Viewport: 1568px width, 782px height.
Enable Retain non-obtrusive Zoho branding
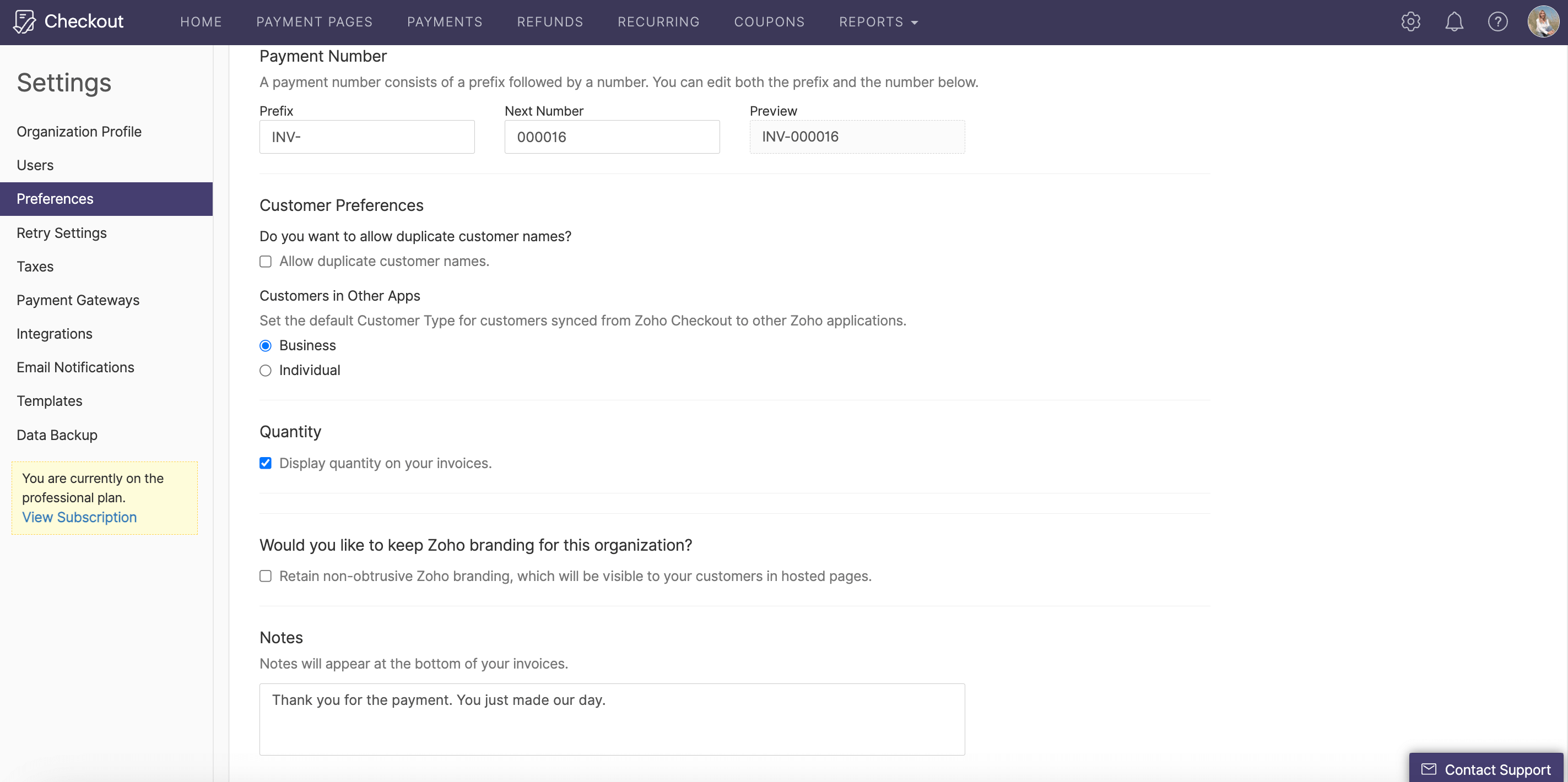point(265,575)
